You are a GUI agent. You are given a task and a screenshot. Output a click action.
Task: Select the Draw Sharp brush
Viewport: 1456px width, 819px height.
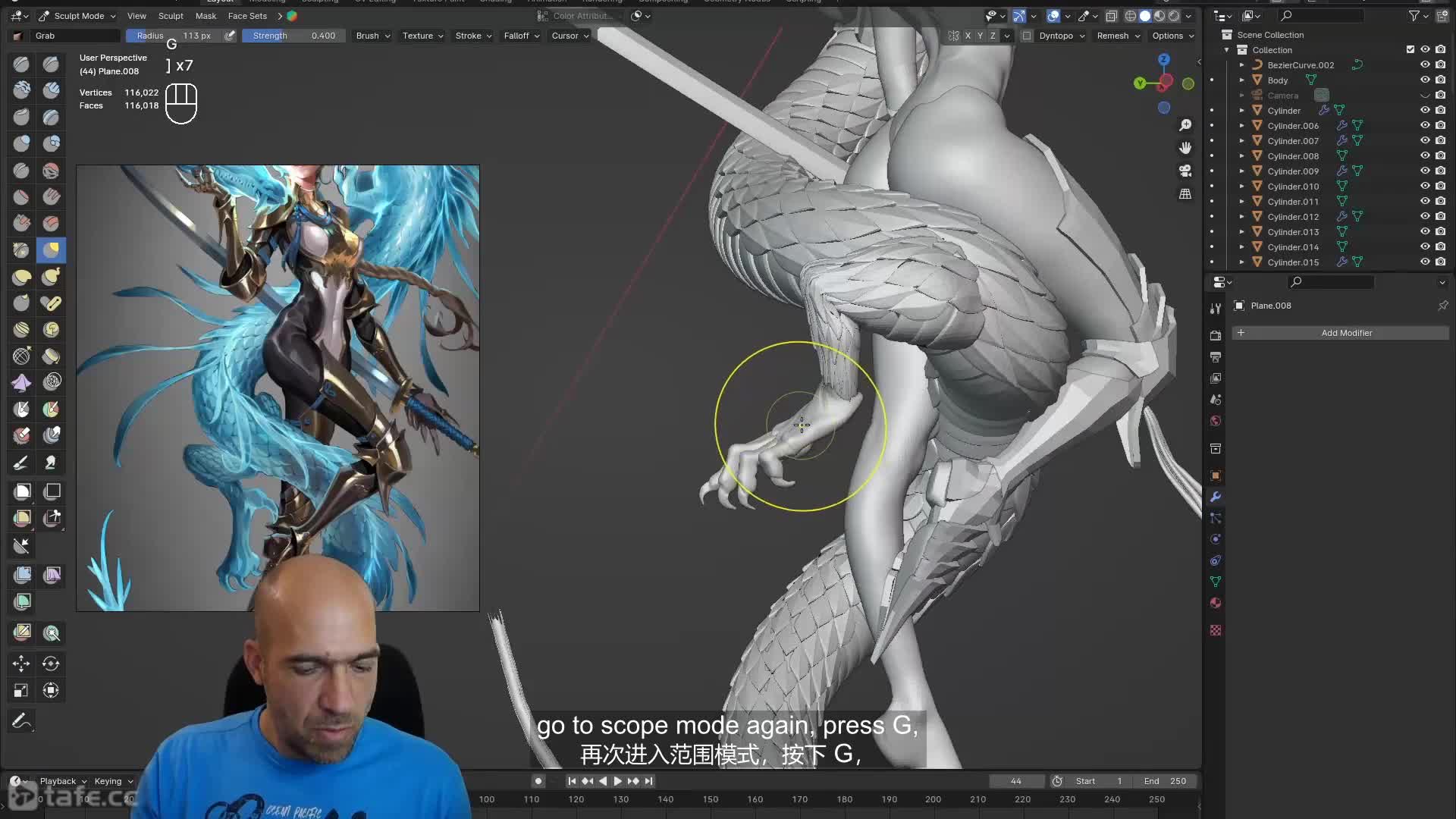coord(51,64)
